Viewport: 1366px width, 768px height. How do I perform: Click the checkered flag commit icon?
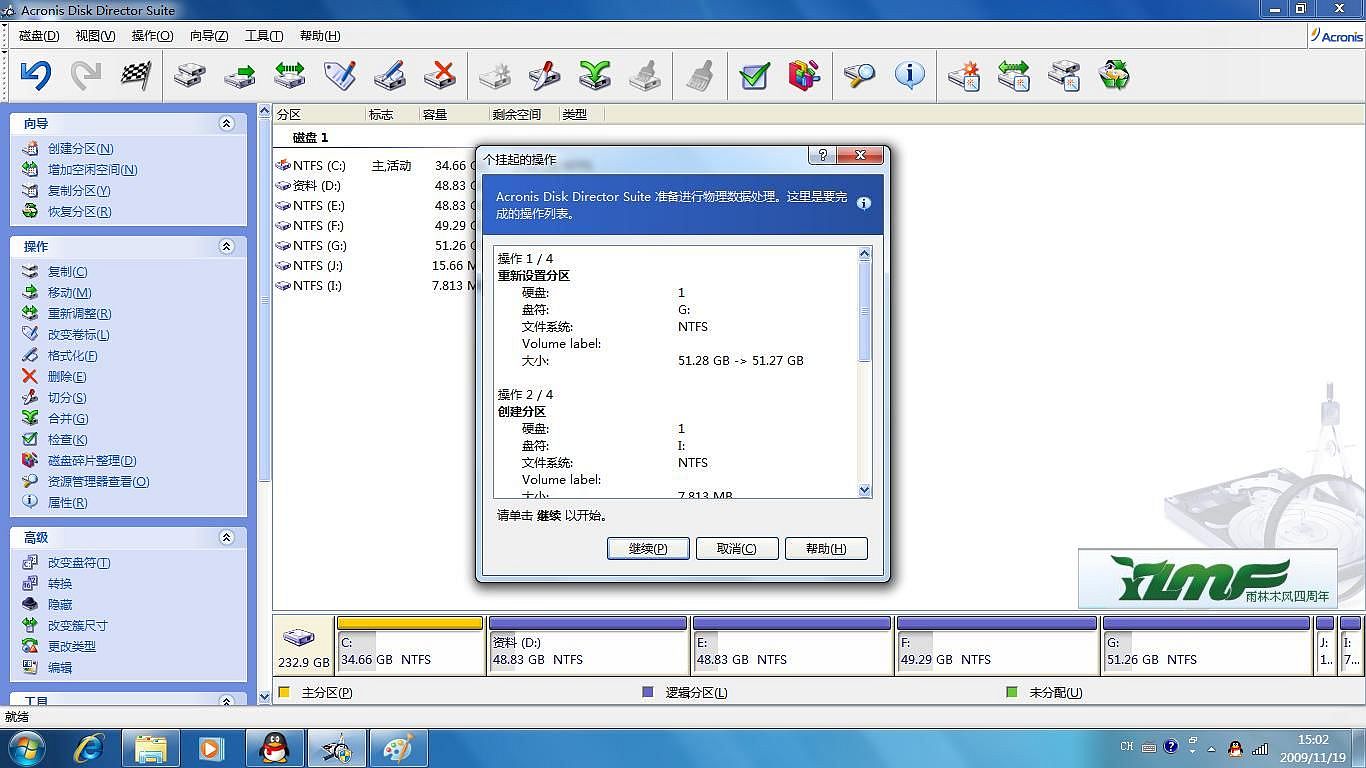pyautogui.click(x=137, y=75)
